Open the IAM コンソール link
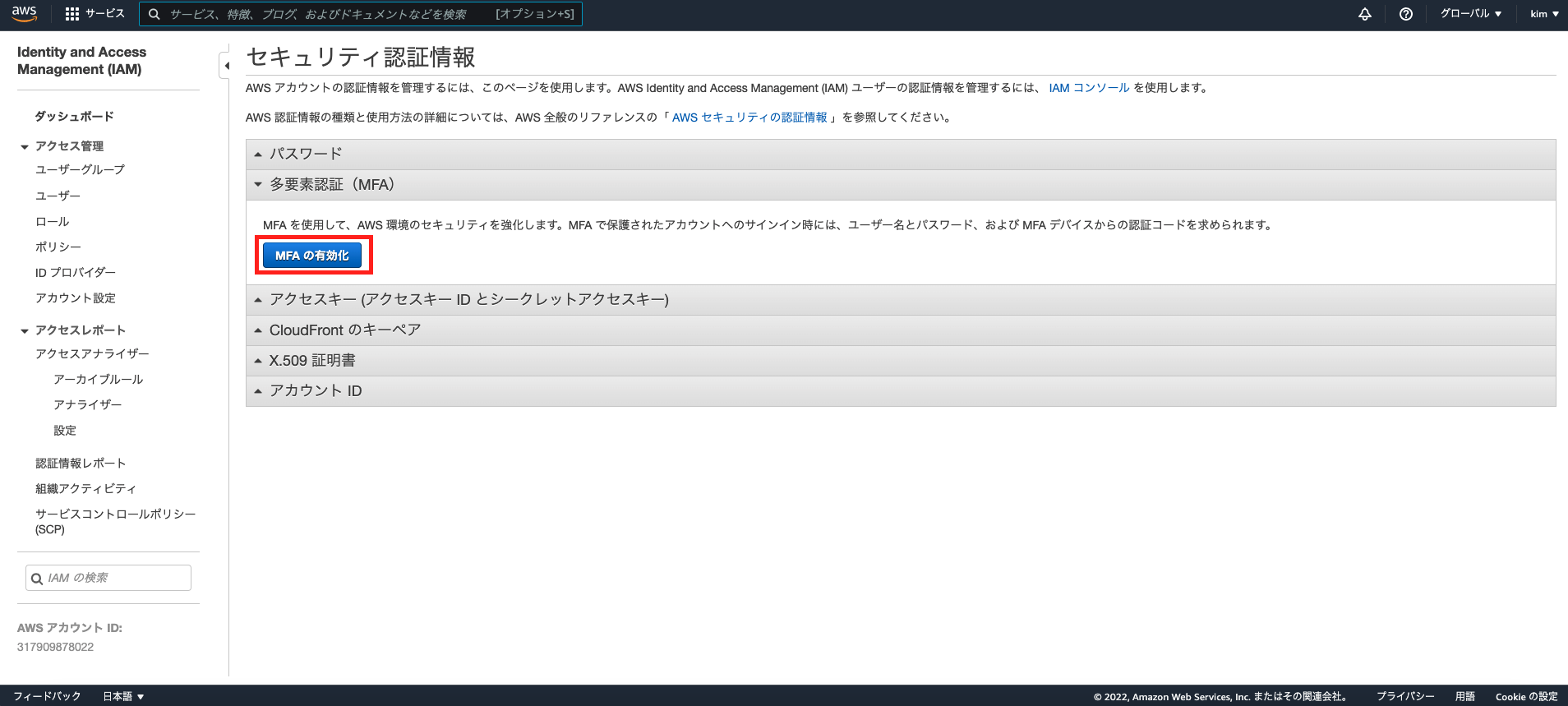This screenshot has width=1568, height=706. (x=1089, y=88)
